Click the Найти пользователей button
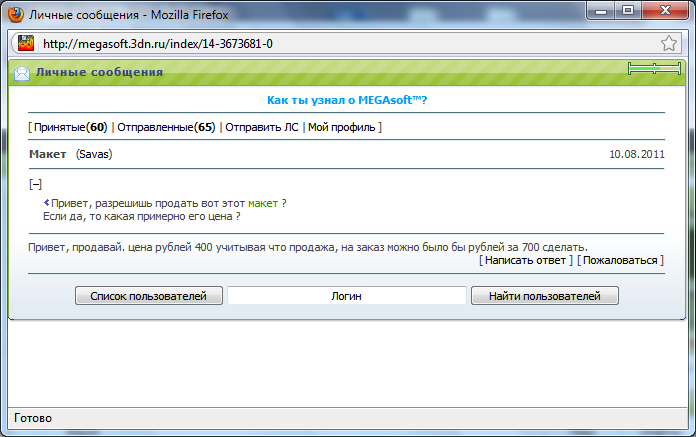696x437 pixels. click(x=545, y=295)
